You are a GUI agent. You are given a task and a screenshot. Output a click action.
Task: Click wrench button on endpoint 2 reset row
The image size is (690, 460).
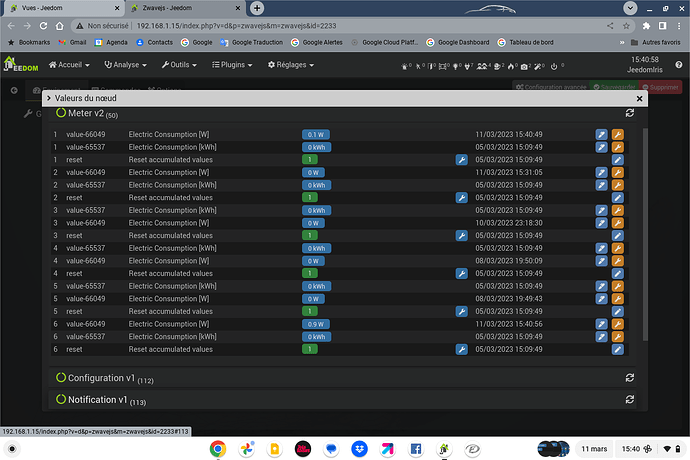(x=462, y=198)
